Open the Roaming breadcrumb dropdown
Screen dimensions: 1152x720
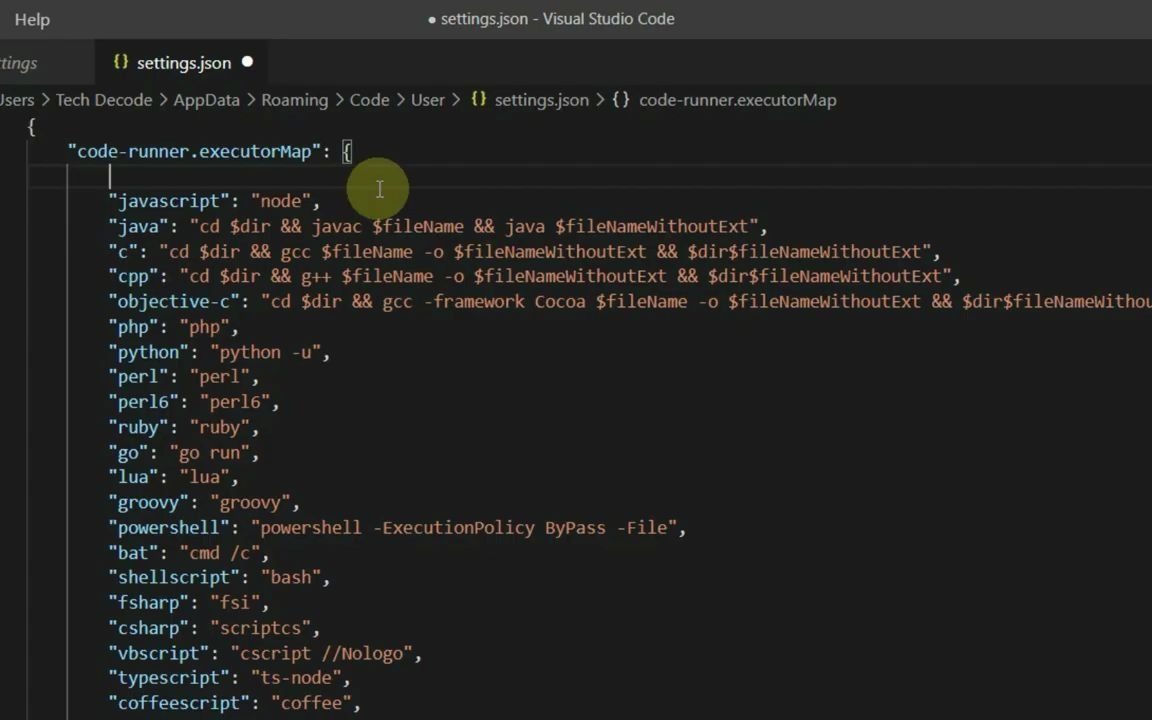pos(294,99)
